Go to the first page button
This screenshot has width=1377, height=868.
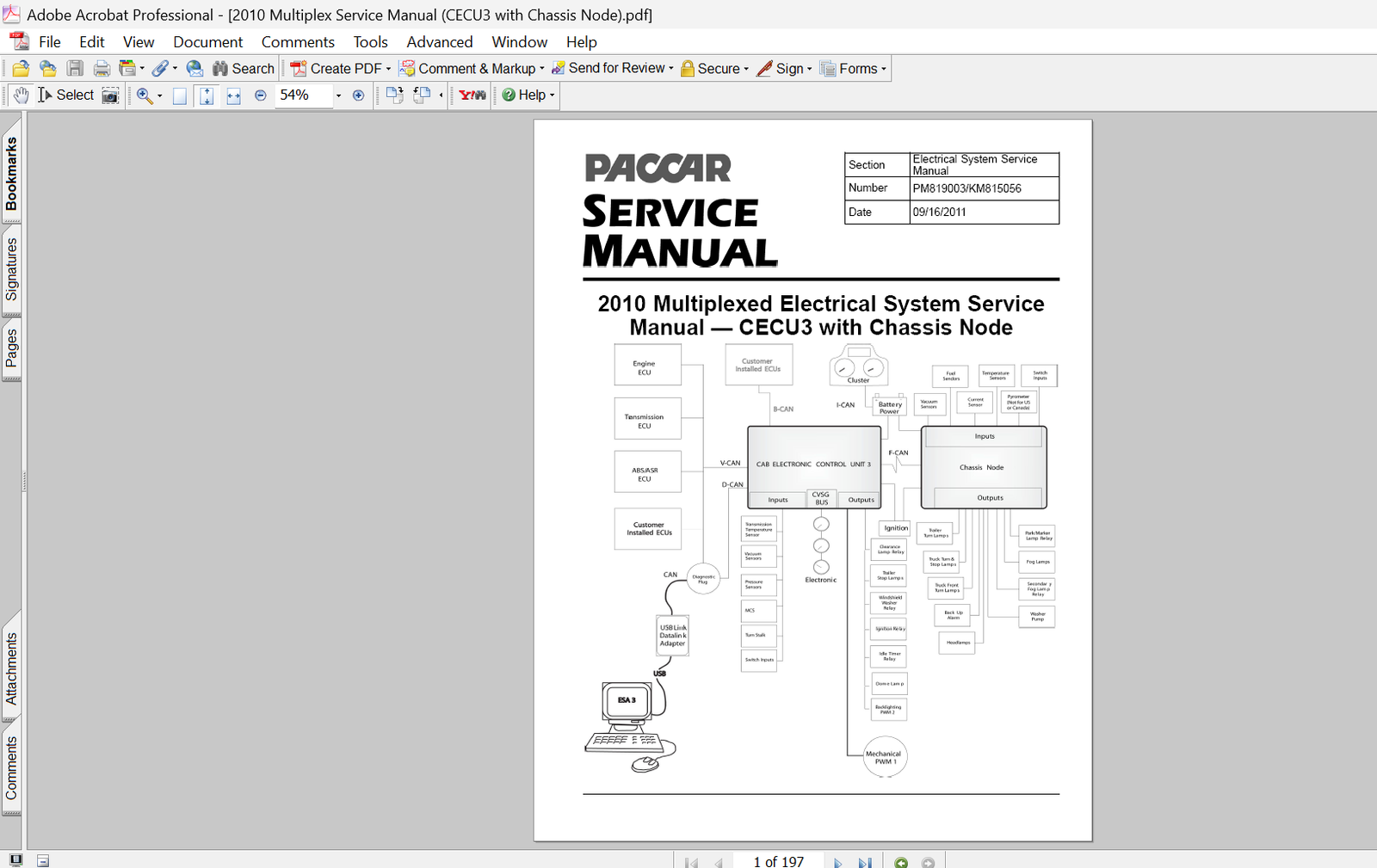tap(691, 862)
